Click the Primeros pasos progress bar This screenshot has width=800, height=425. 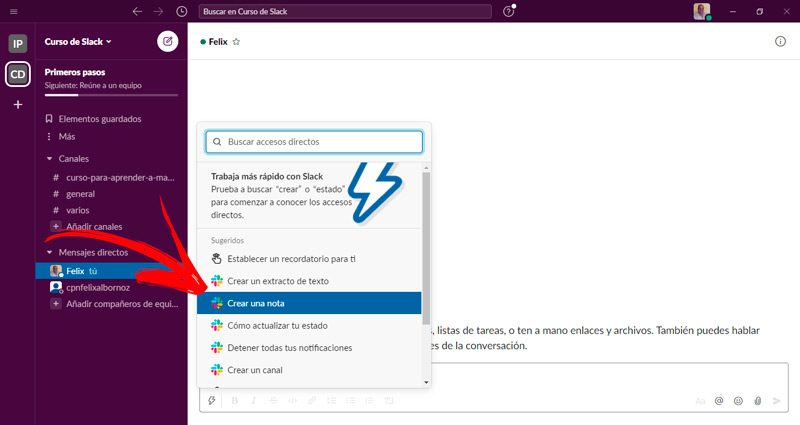pos(111,95)
